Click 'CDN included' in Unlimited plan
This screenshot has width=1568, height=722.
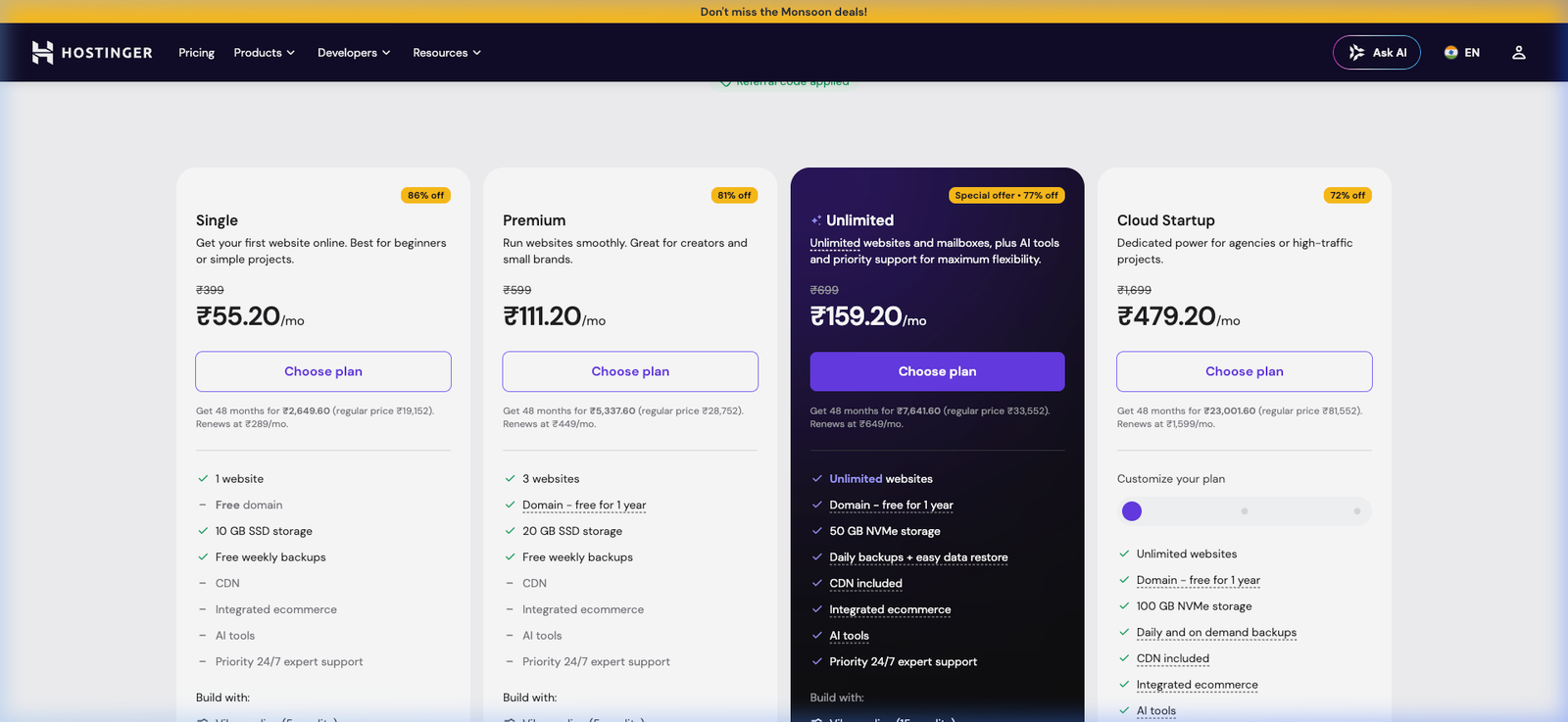(865, 584)
